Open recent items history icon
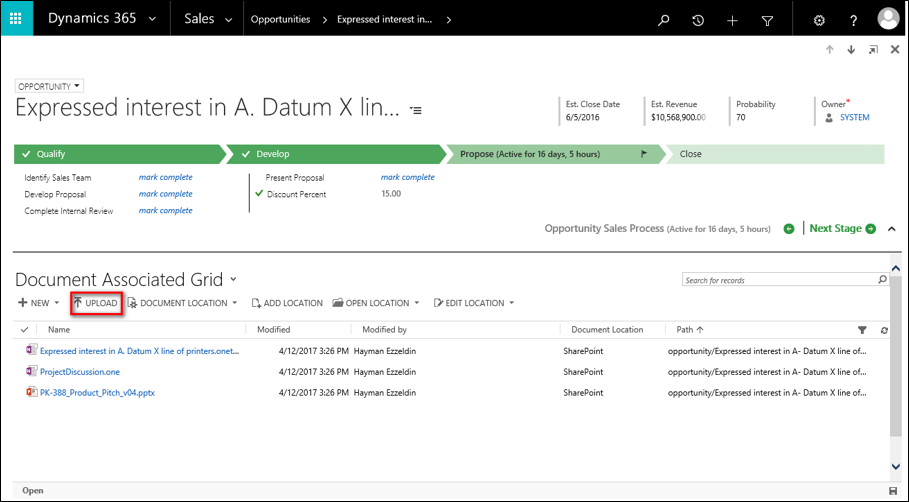 (x=698, y=20)
